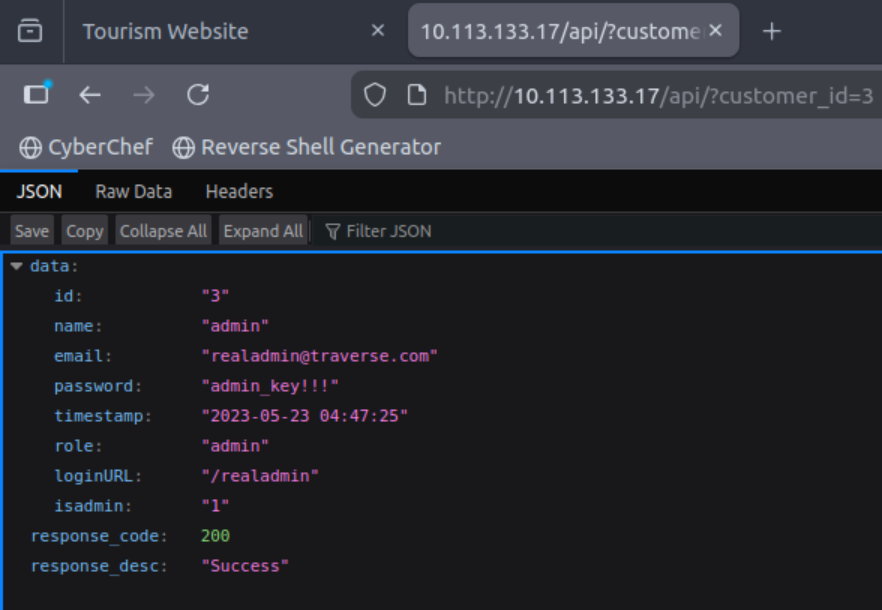Image resolution: width=882 pixels, height=610 pixels.
Task: Click the email value "realadmin@traverse.com"
Action: [319, 356]
